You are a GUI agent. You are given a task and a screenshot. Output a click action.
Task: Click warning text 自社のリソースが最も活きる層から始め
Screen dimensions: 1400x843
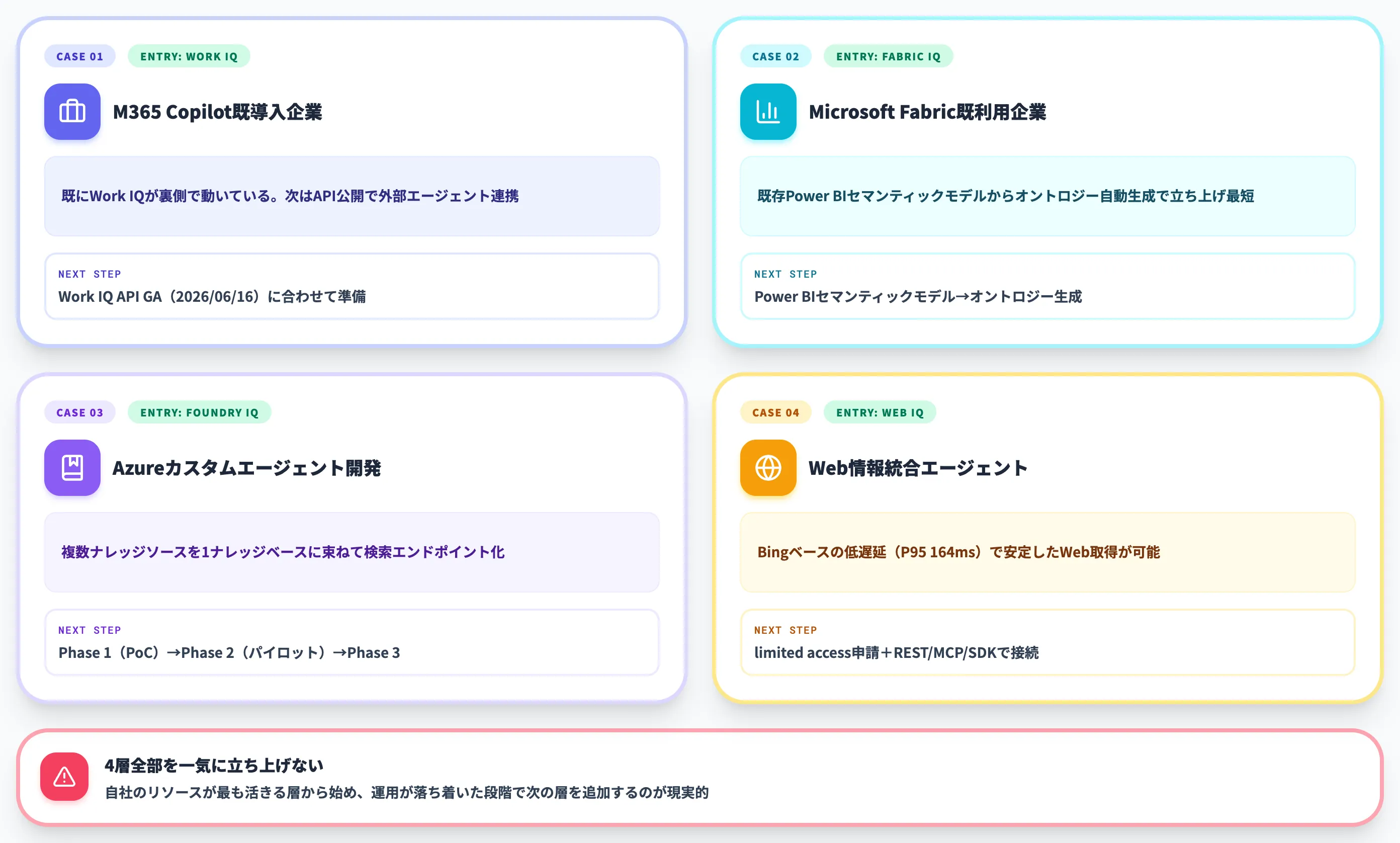pos(407,792)
